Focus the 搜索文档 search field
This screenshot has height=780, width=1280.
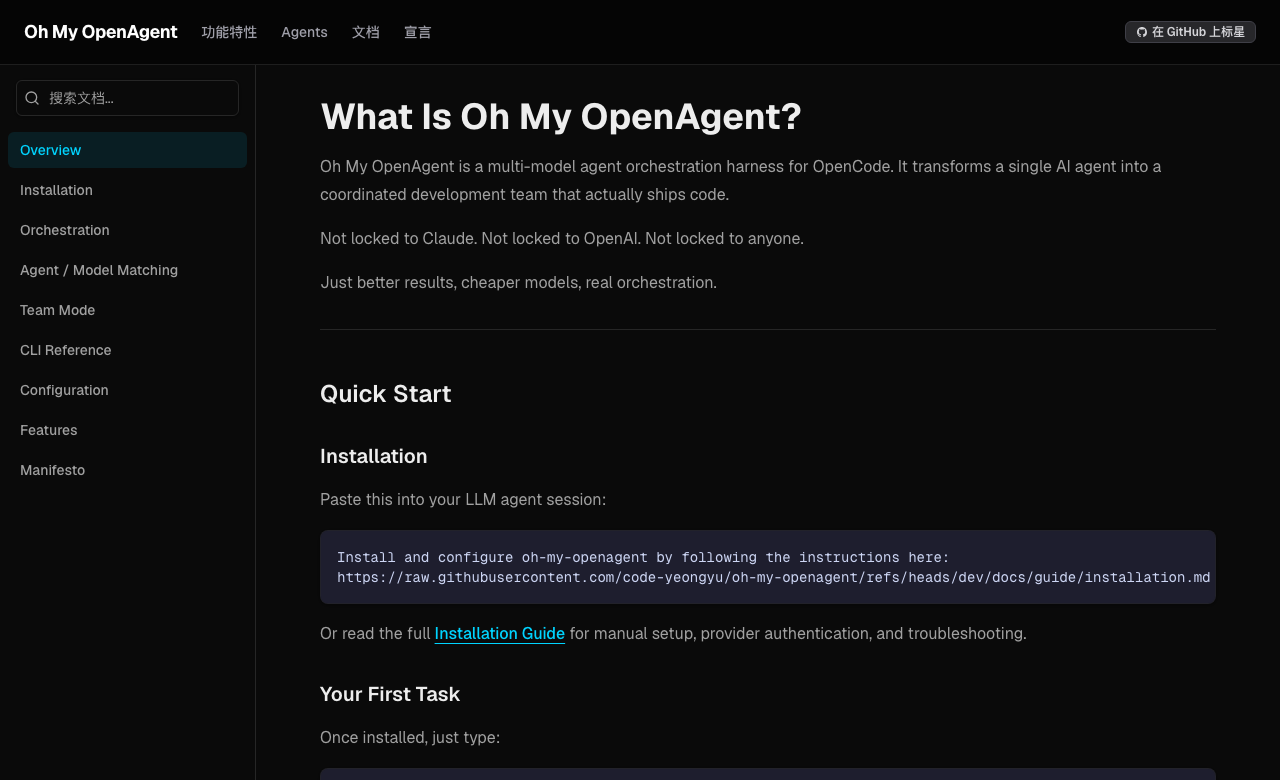coord(127,98)
